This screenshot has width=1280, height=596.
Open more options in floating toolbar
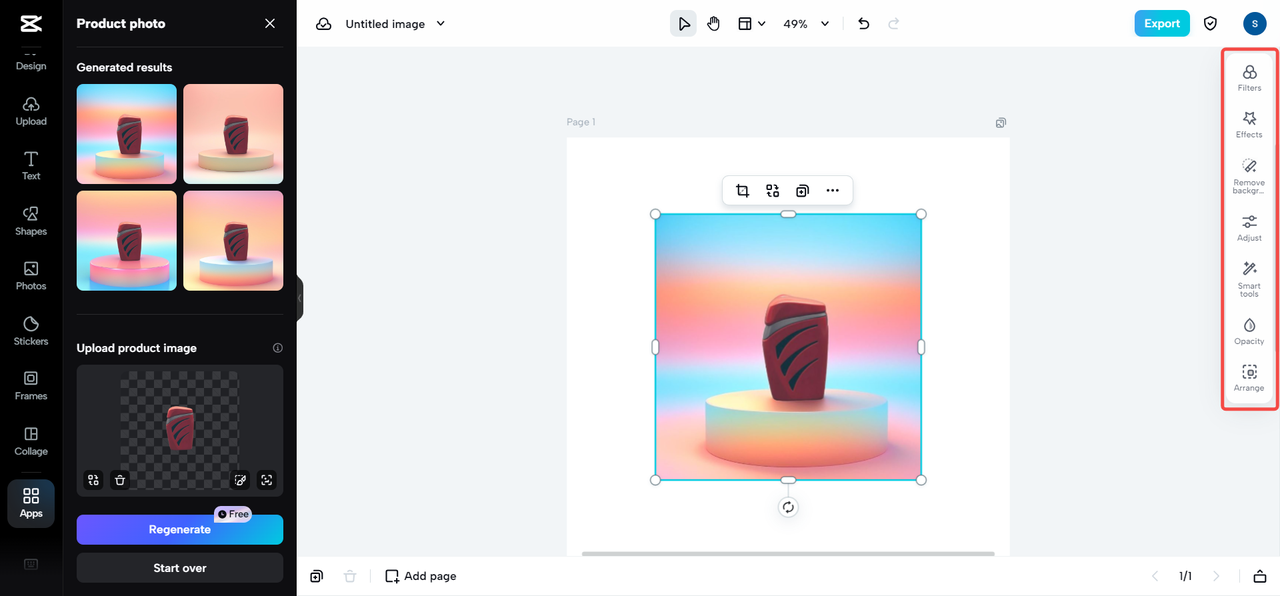(832, 191)
